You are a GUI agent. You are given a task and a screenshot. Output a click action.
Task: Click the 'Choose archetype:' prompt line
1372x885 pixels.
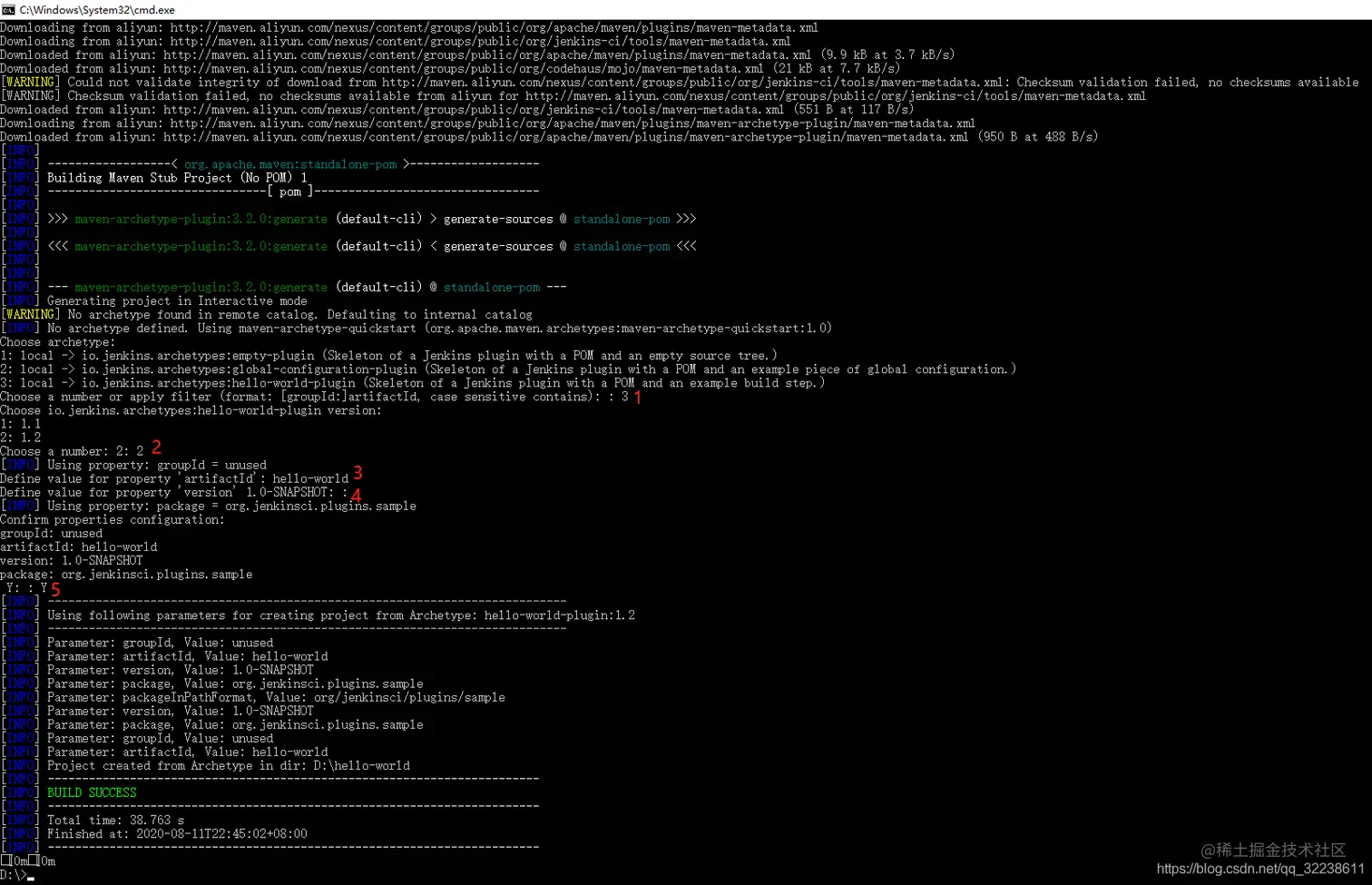pos(58,342)
